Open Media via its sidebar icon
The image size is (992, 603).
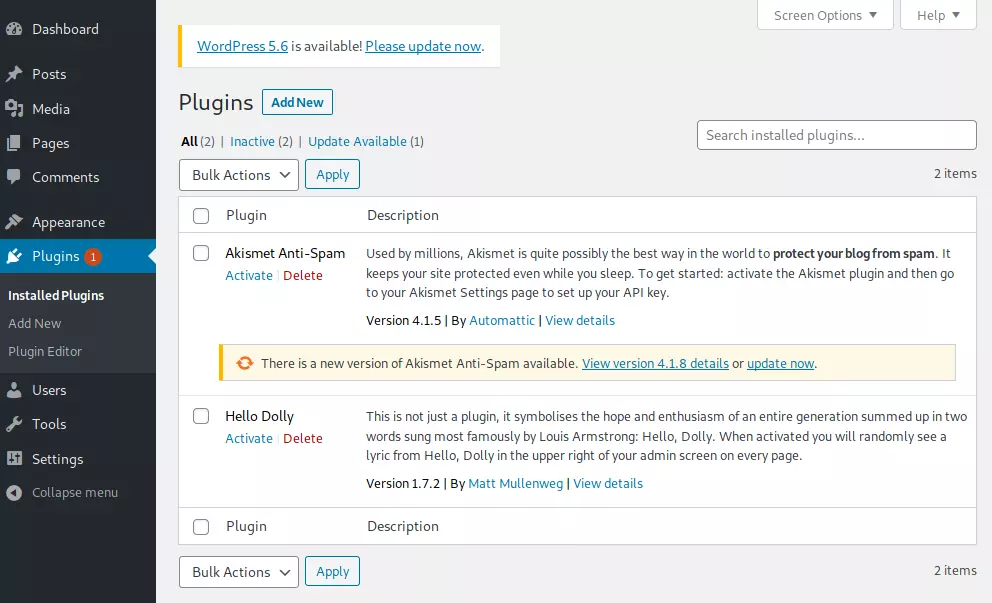click(14, 109)
